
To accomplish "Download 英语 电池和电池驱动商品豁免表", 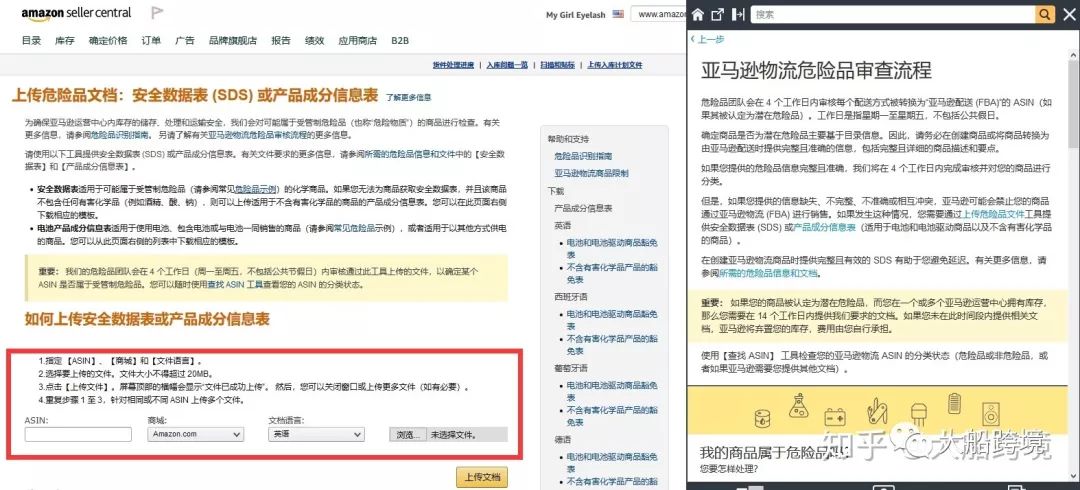I will point(612,248).
